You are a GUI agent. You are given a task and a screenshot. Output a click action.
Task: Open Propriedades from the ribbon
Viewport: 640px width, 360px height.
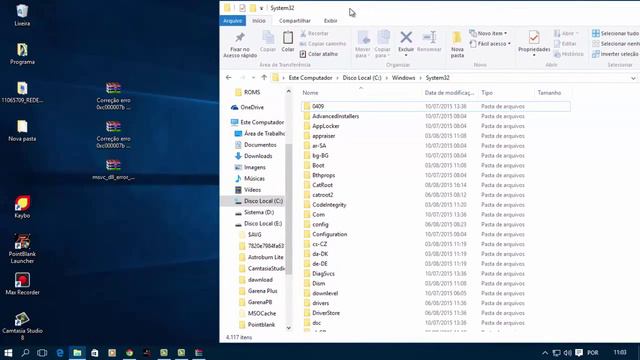[x=534, y=42]
